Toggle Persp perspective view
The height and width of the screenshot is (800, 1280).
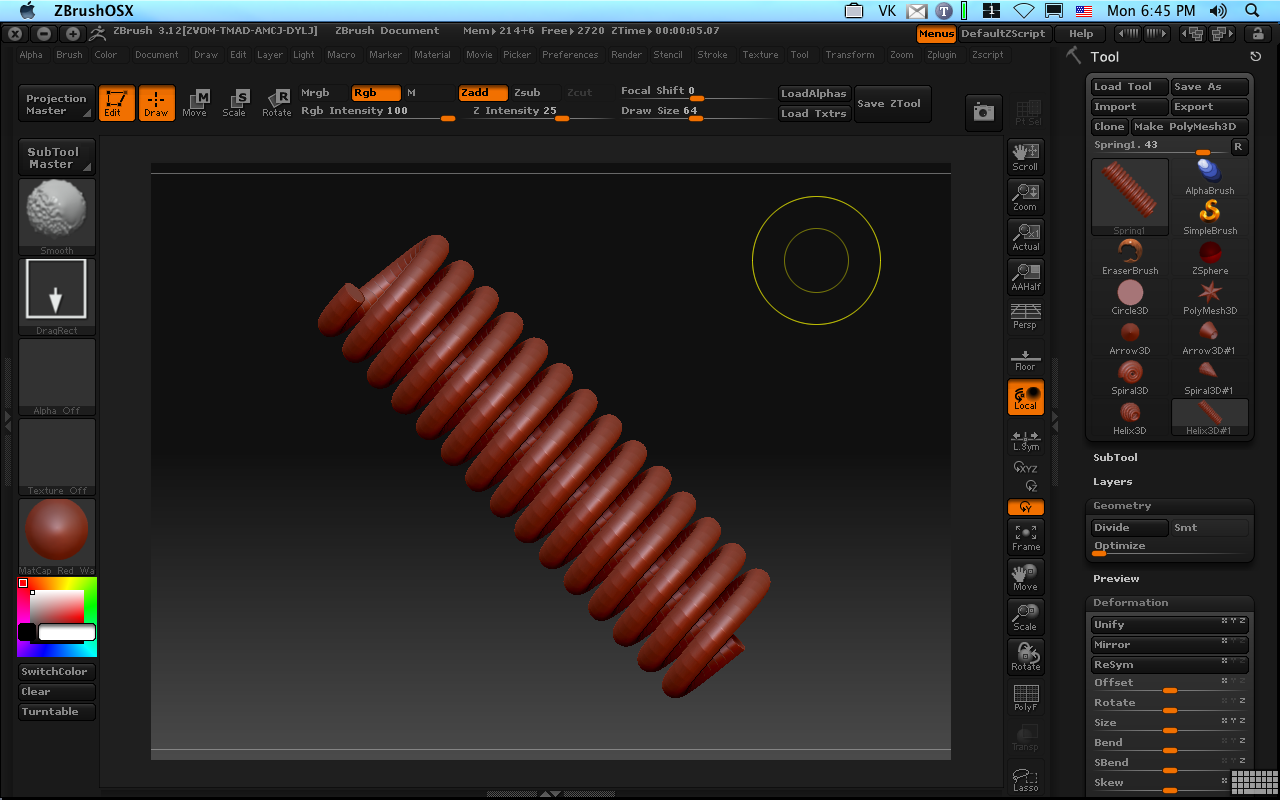[x=1025, y=317]
